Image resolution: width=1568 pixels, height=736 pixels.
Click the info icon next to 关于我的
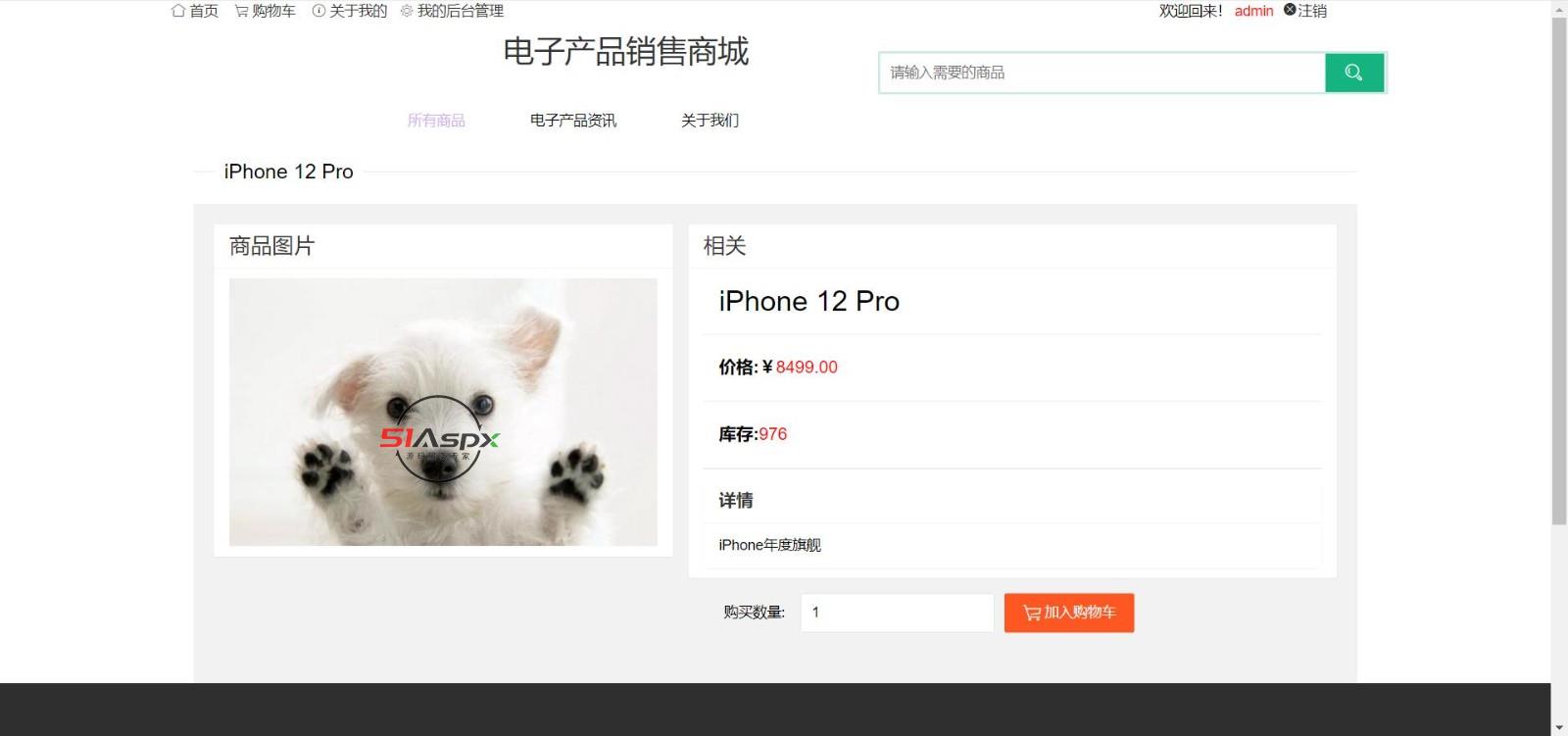[x=318, y=11]
